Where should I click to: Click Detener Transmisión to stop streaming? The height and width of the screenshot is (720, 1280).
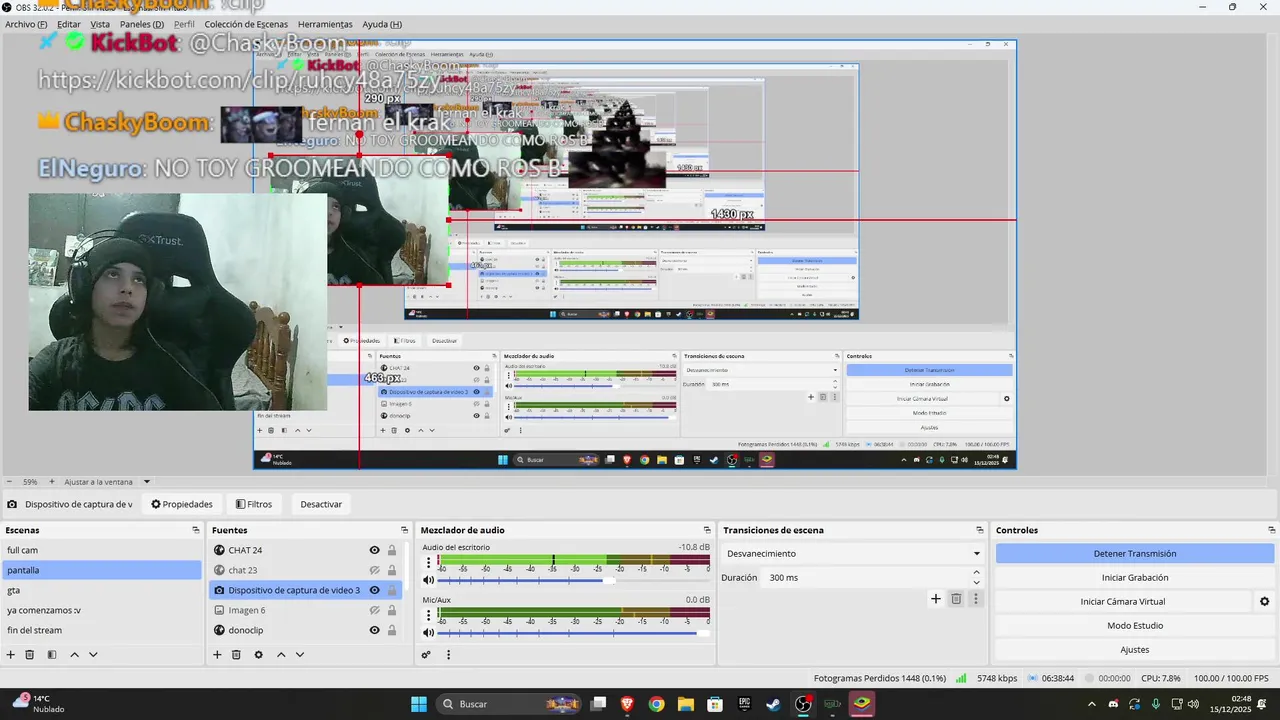coord(1135,553)
